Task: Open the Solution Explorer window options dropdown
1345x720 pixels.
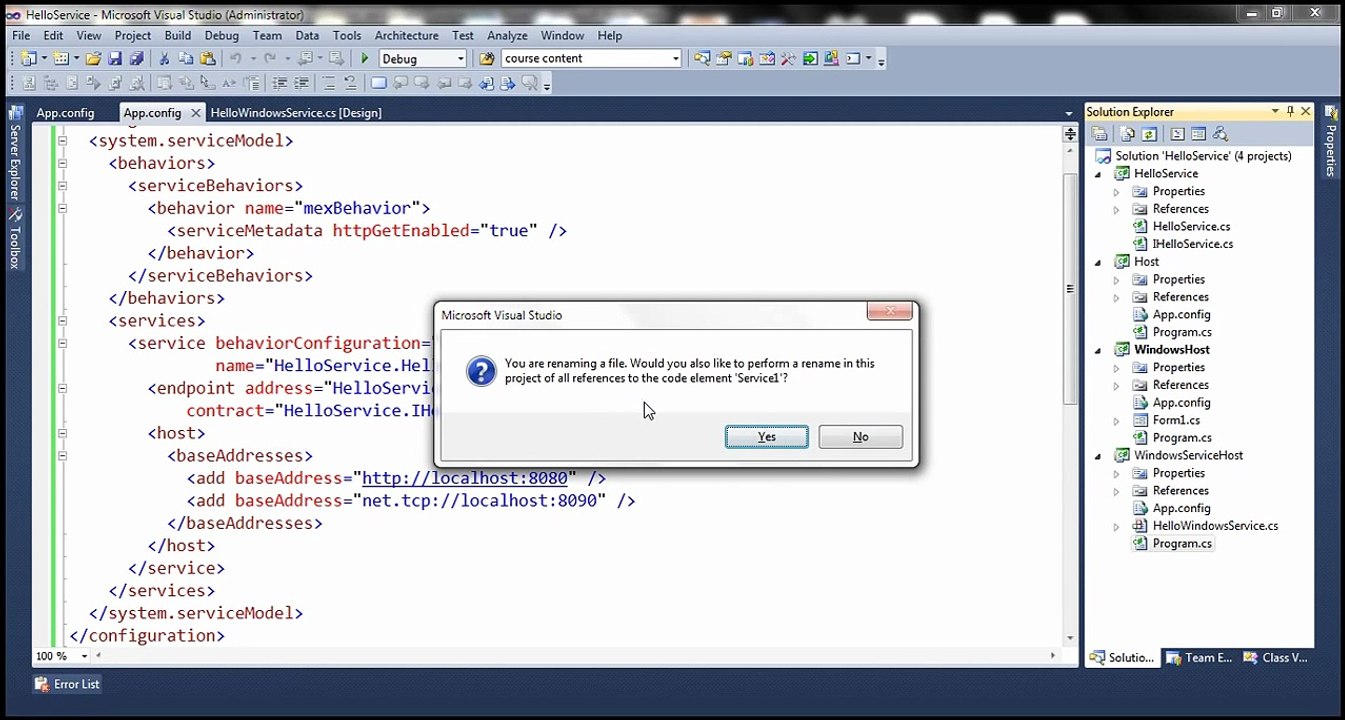Action: (1275, 112)
